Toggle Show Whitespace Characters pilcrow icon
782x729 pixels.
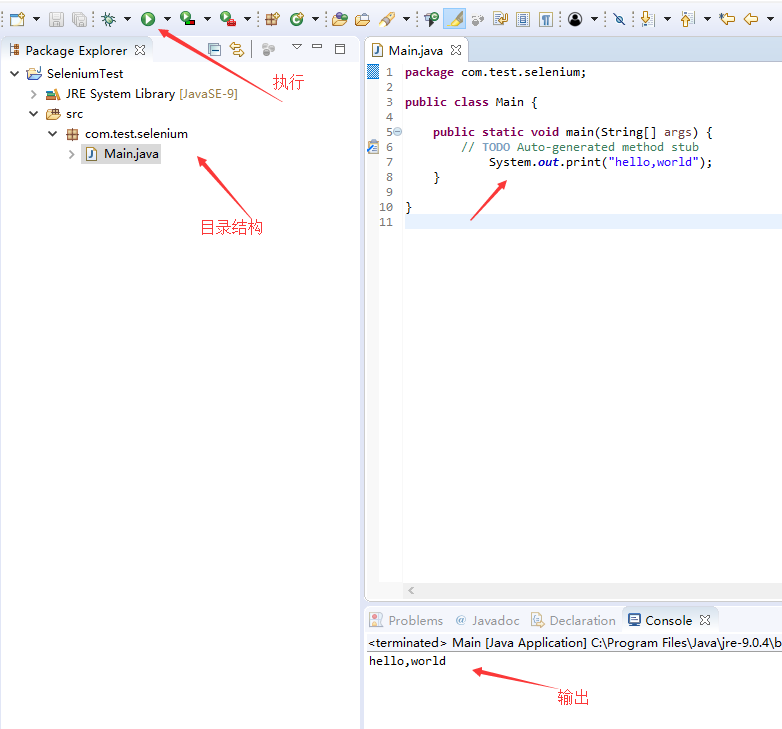(x=546, y=19)
